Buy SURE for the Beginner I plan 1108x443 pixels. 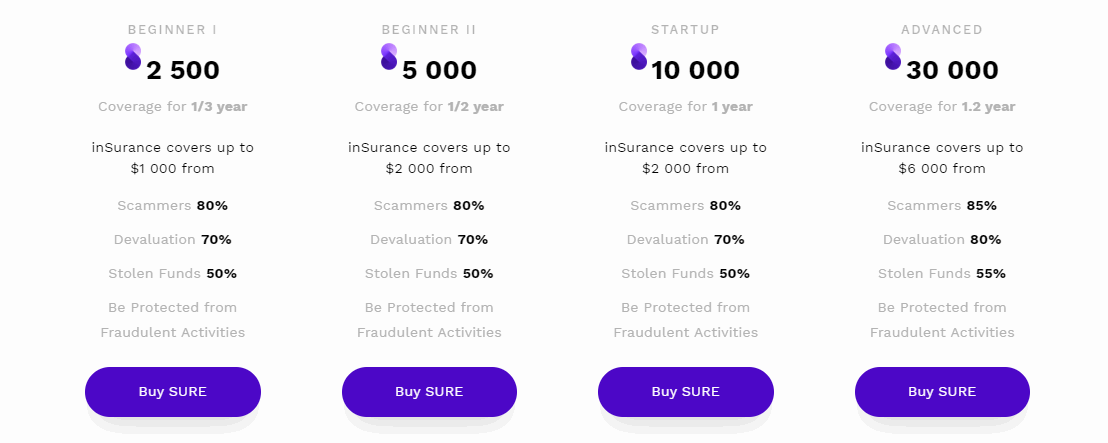(172, 391)
